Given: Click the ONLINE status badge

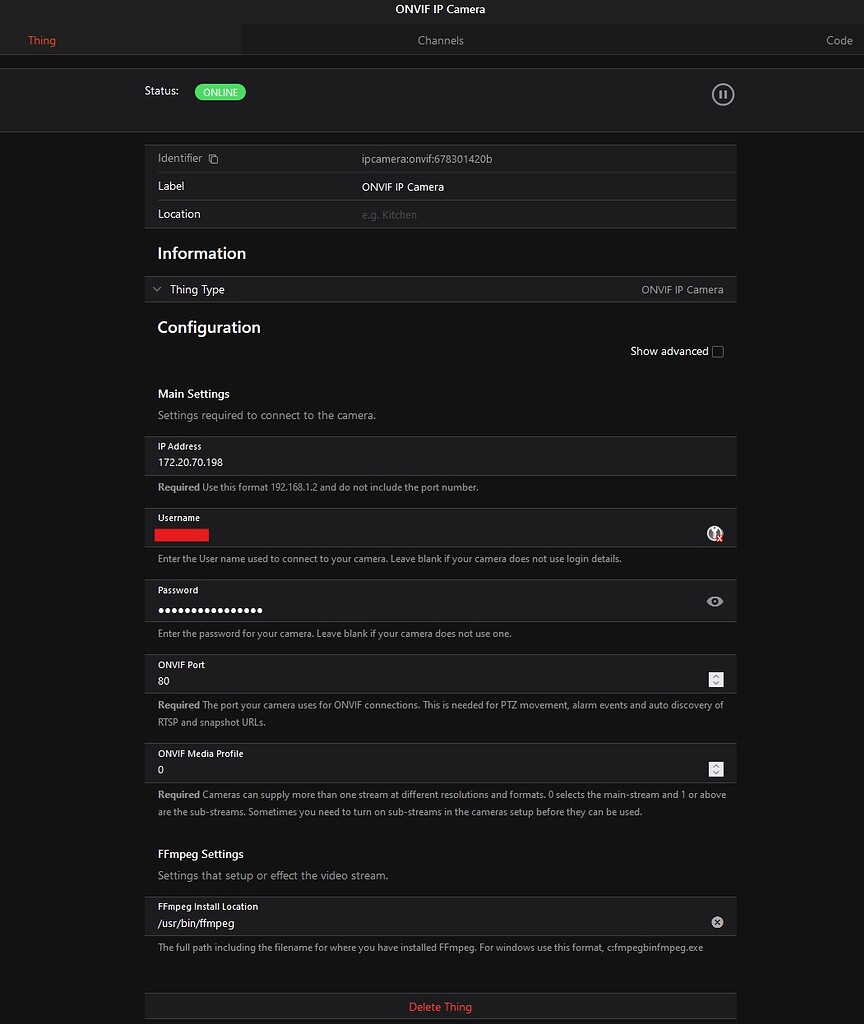Looking at the screenshot, I should [220, 91].
